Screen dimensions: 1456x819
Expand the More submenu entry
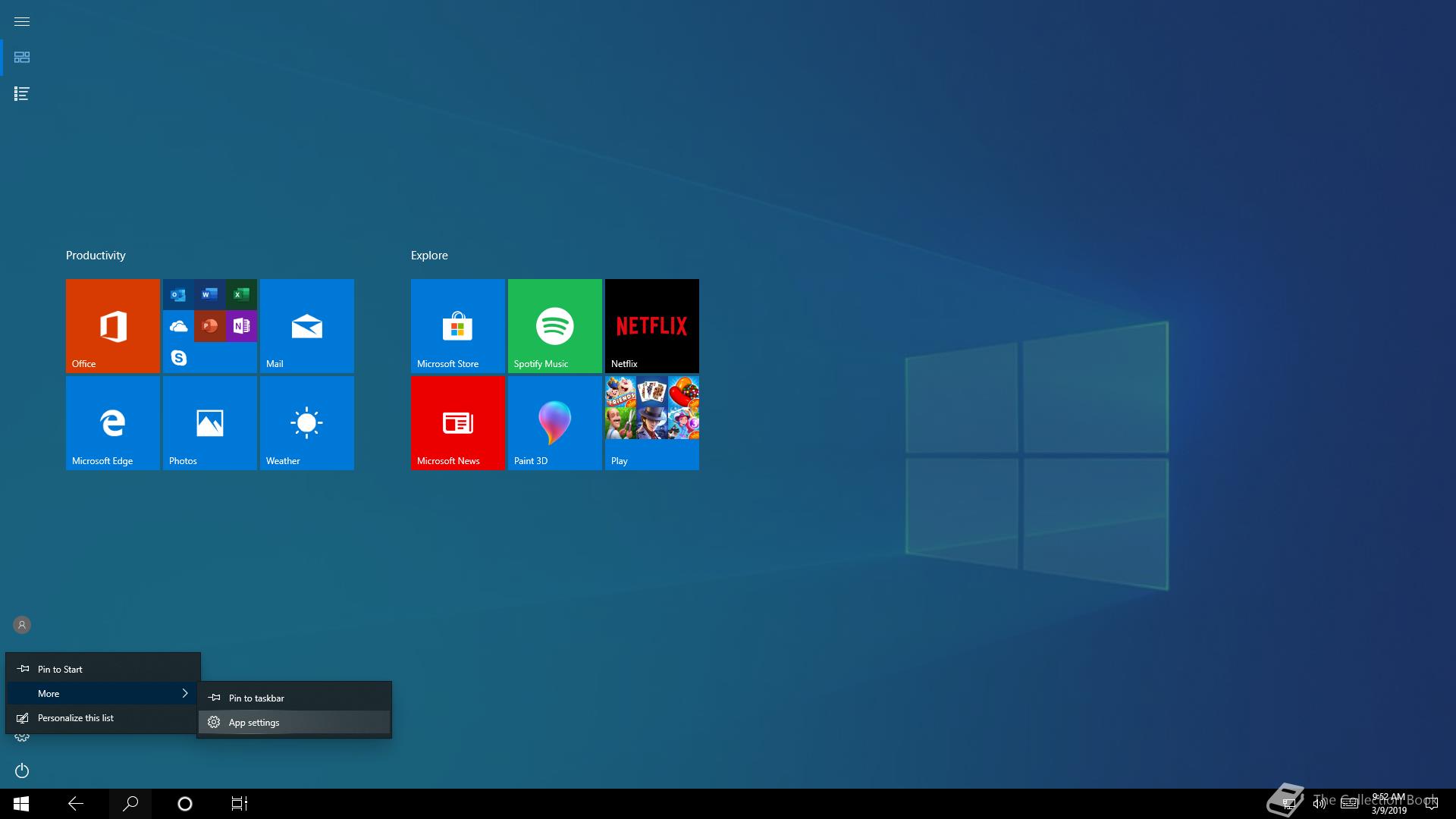point(103,693)
